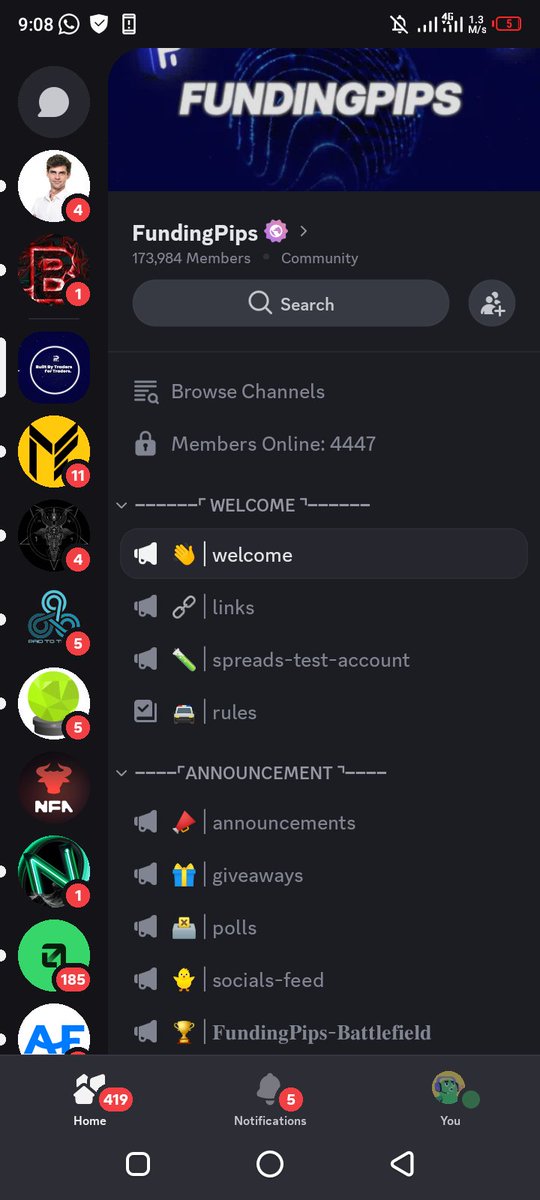Open Browse Channels
This screenshot has width=540, height=1200.
[x=323, y=392]
